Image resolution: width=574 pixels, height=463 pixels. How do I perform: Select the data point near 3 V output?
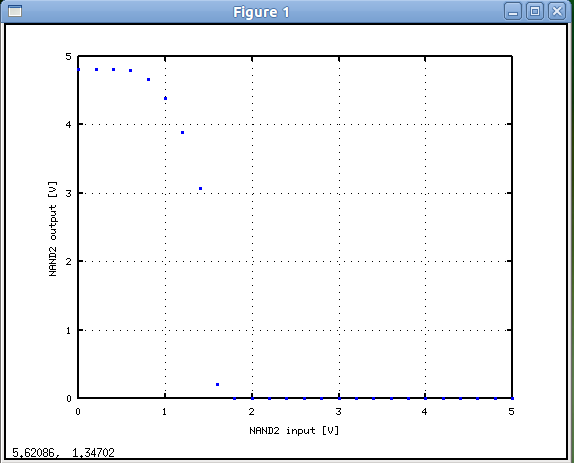click(200, 188)
